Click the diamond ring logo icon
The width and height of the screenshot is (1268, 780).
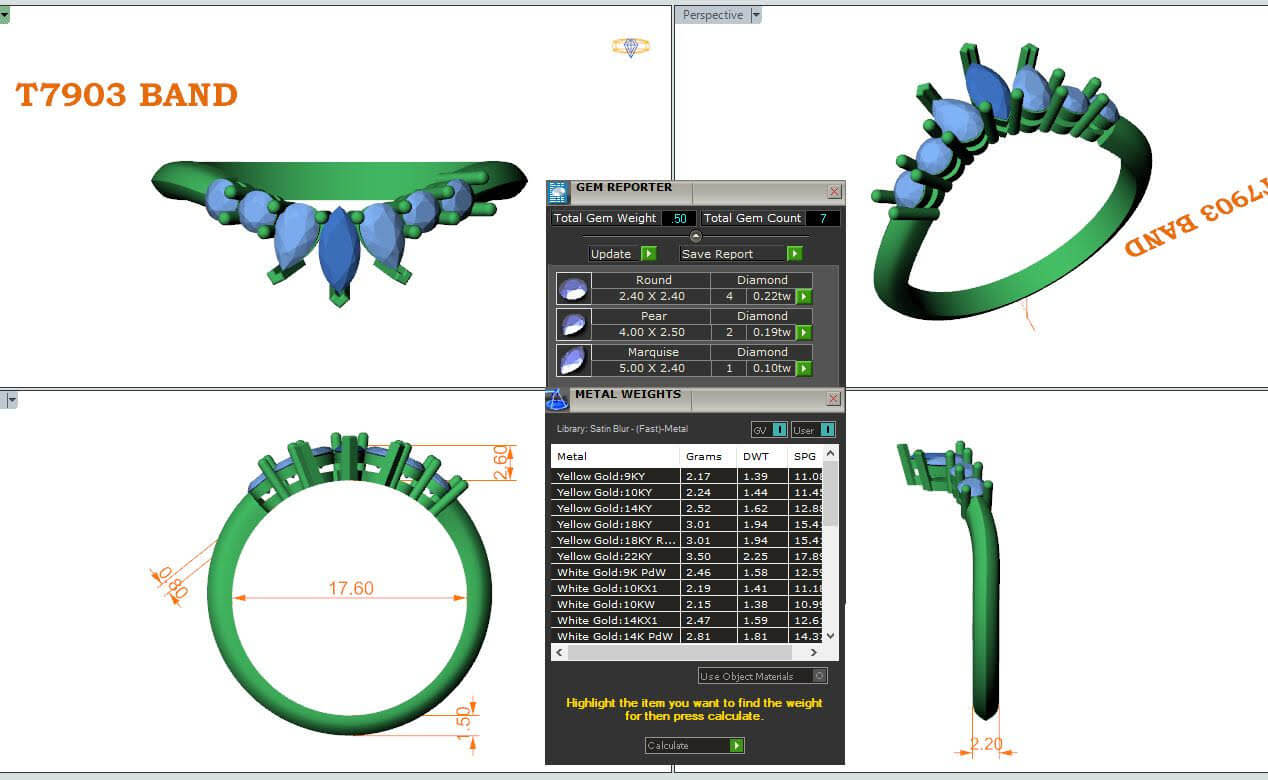click(x=630, y=47)
